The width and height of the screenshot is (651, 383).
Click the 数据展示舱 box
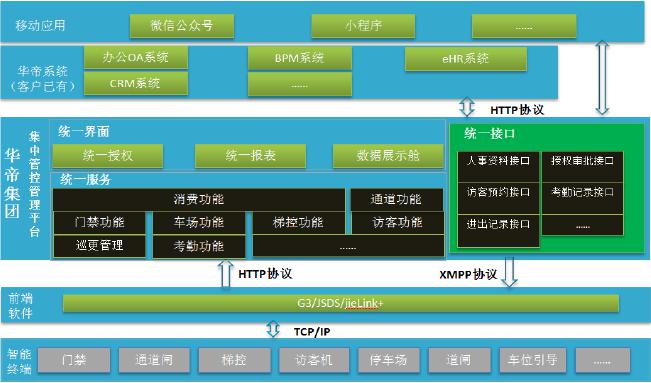[x=388, y=156]
